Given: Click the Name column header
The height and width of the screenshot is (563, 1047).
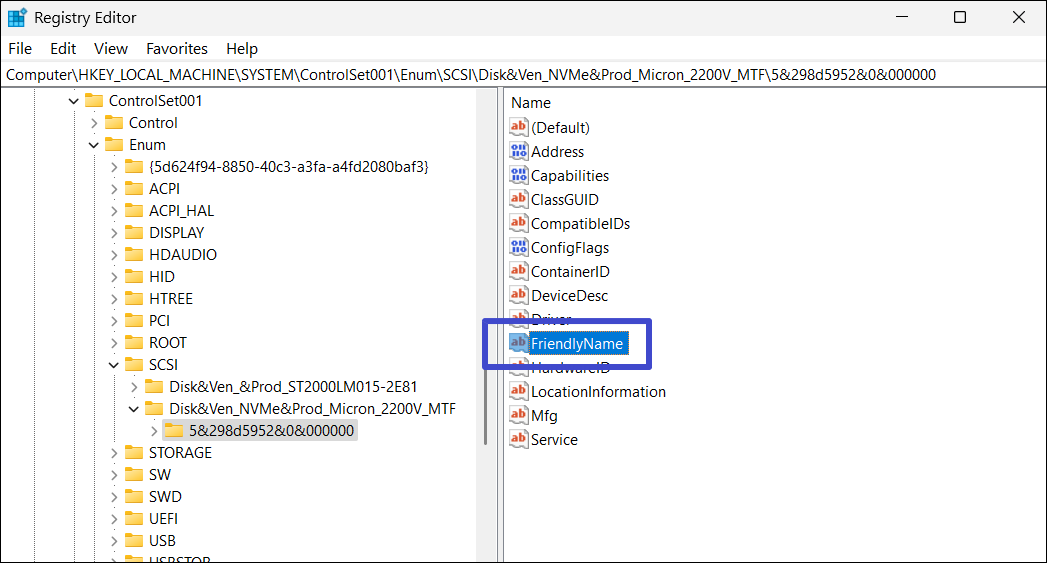Looking at the screenshot, I should click(531, 103).
